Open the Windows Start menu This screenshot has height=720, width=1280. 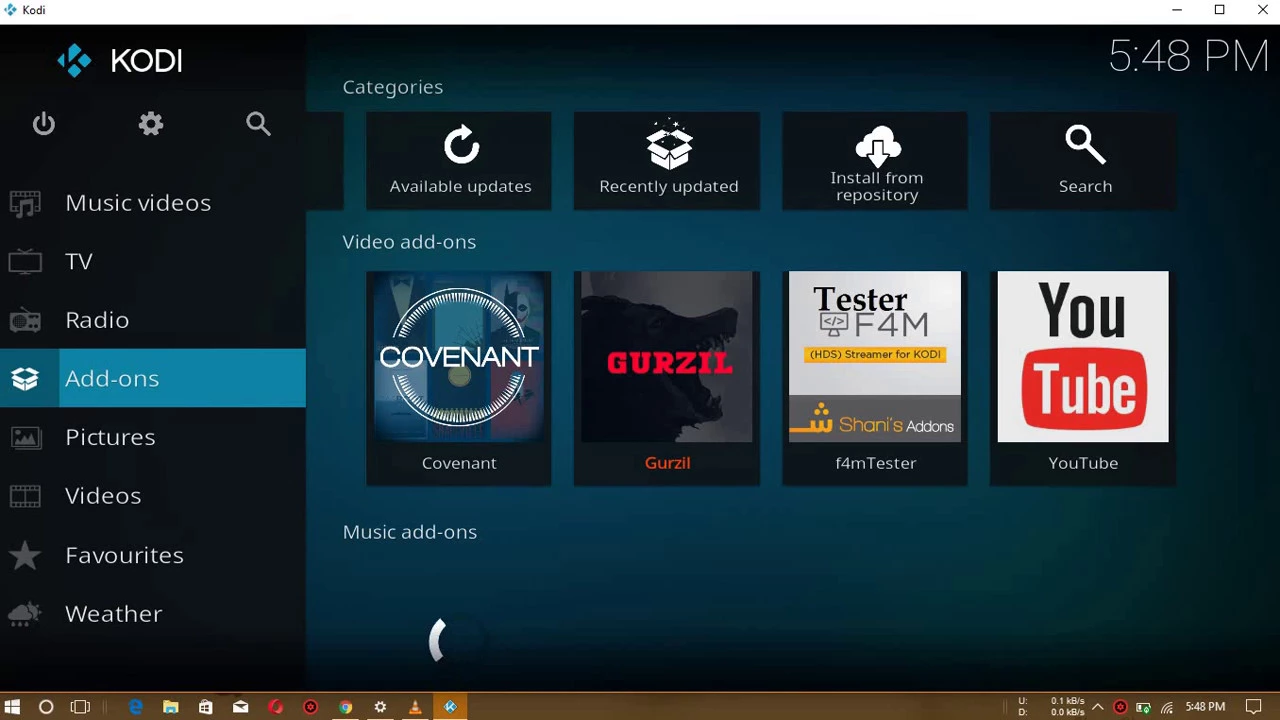pyautogui.click(x=13, y=707)
